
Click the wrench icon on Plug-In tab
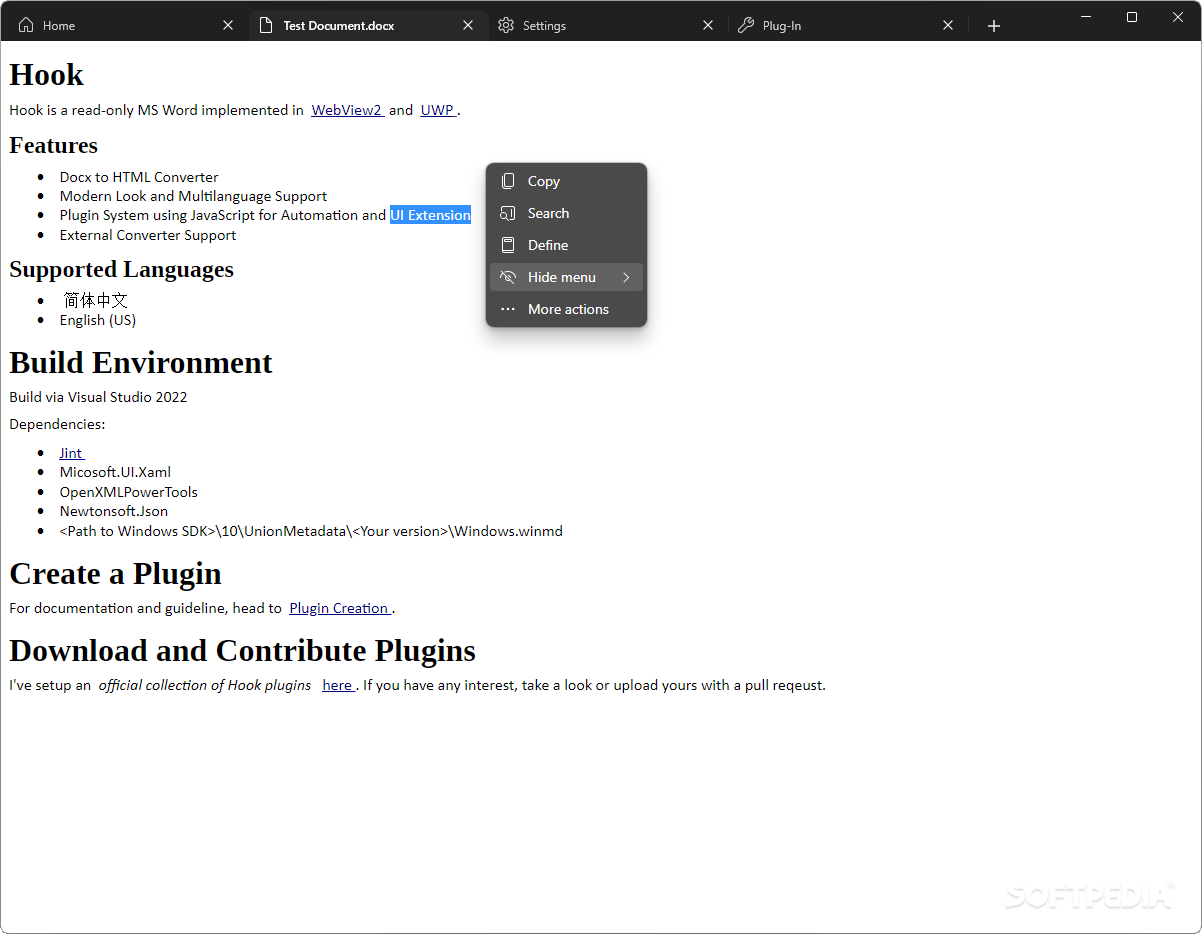[x=746, y=26]
